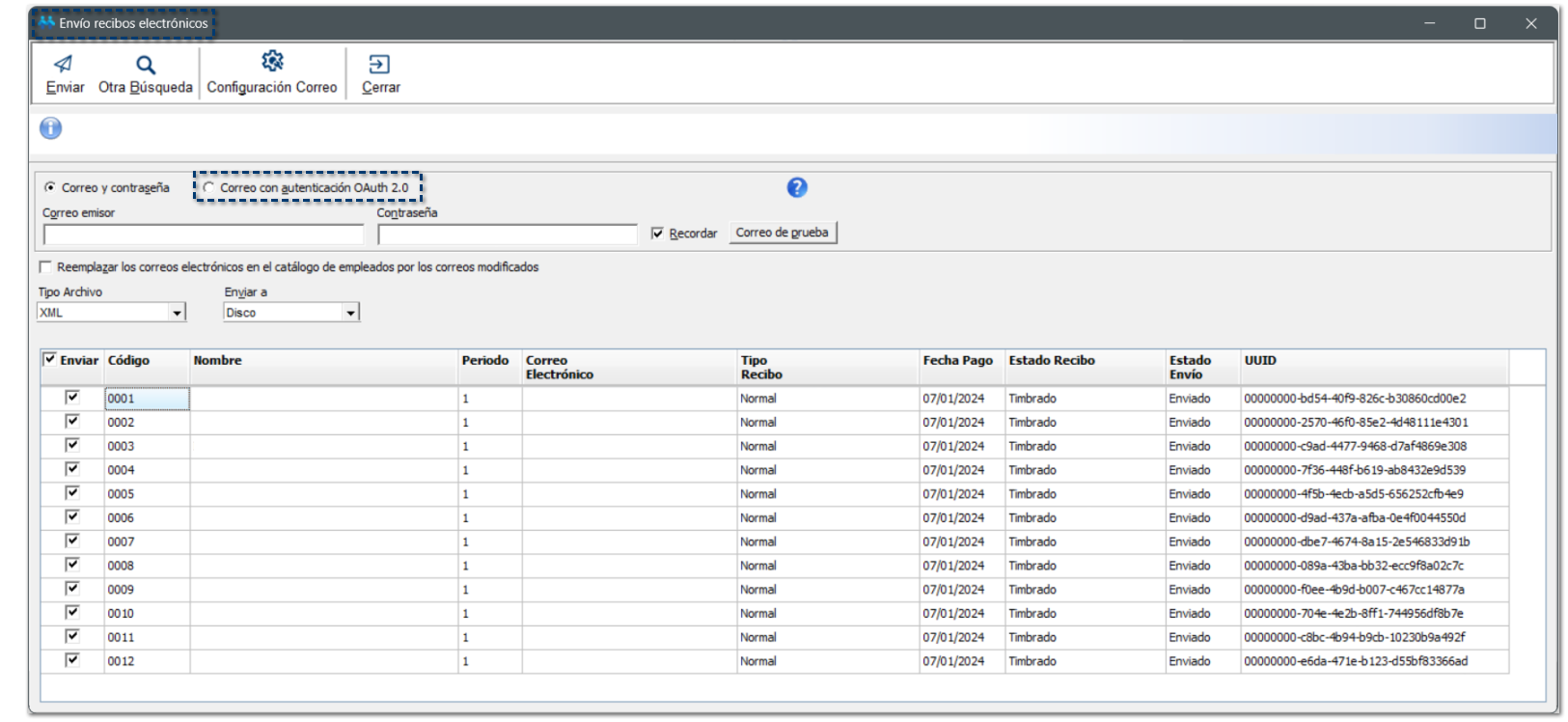
Task: Click the Correo emisor input field
Action: pyautogui.click(x=203, y=235)
